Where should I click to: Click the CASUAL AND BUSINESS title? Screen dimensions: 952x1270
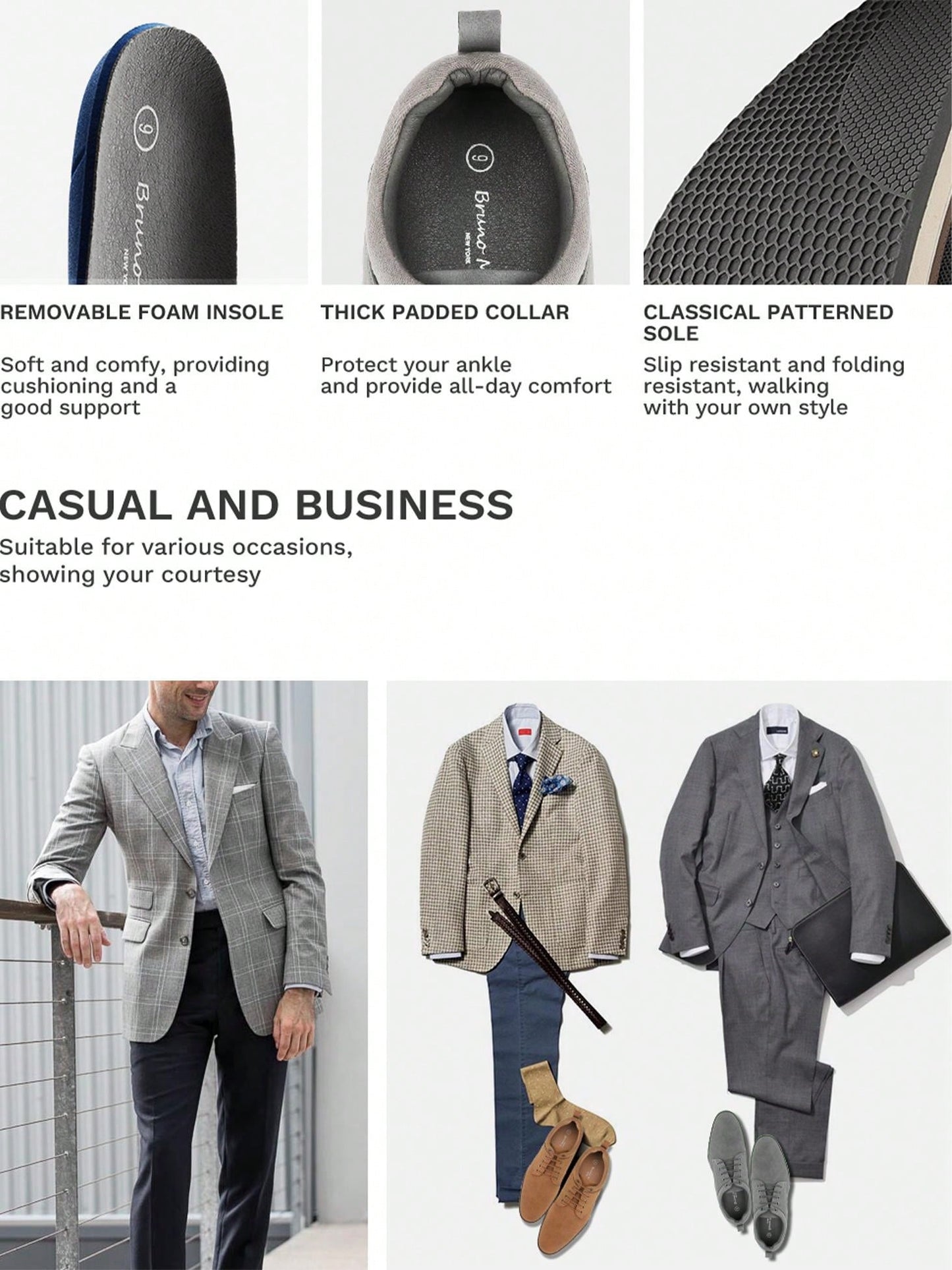point(256,505)
